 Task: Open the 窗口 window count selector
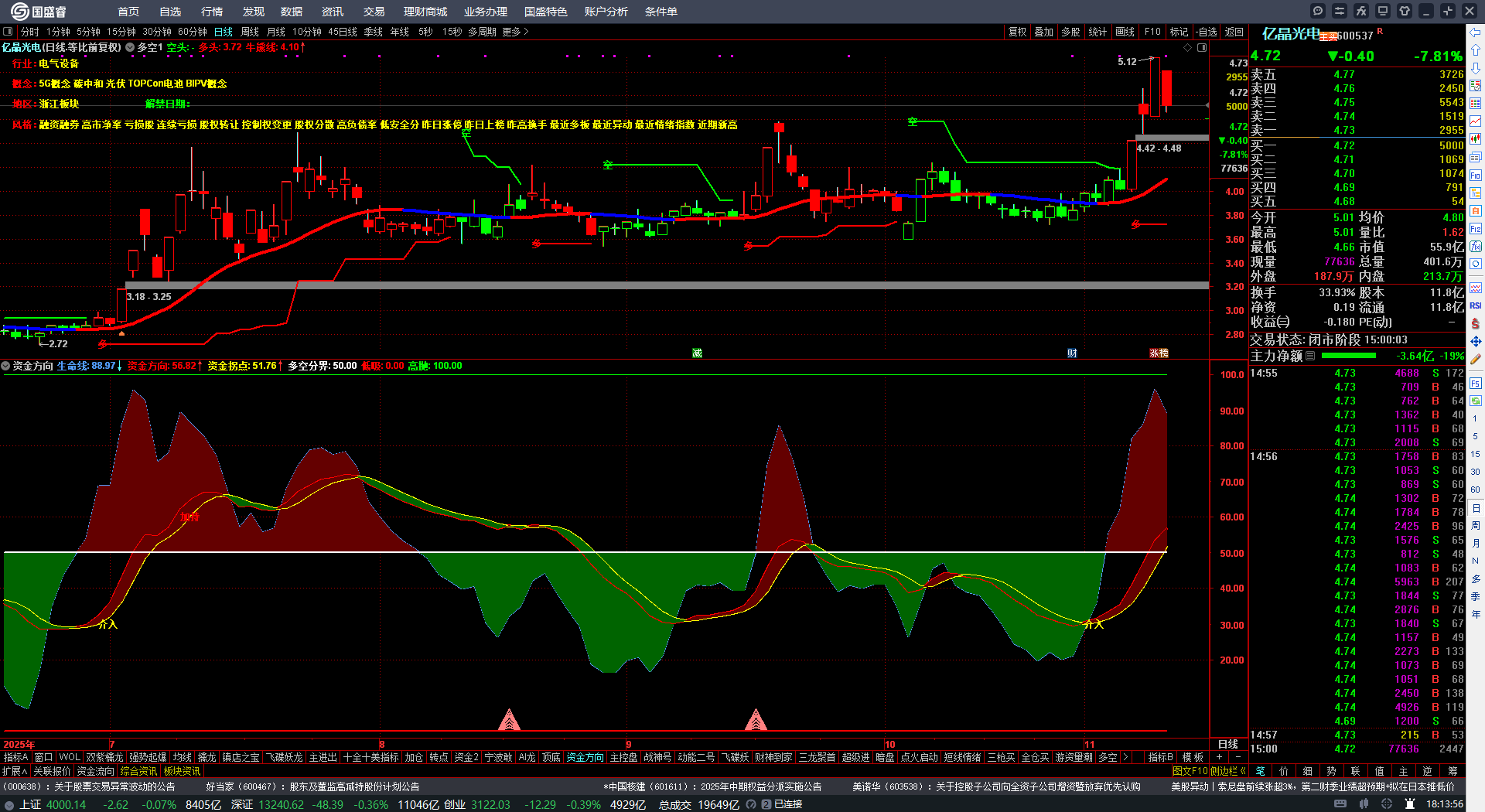tap(43, 757)
